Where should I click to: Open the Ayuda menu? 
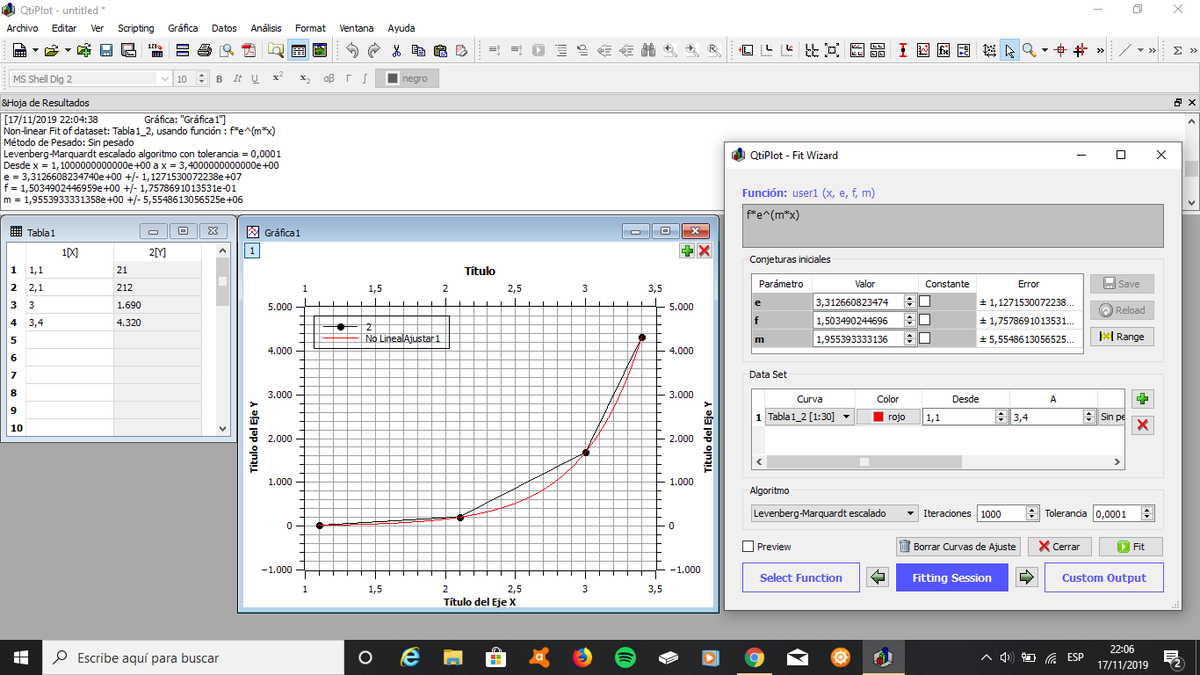(x=401, y=27)
